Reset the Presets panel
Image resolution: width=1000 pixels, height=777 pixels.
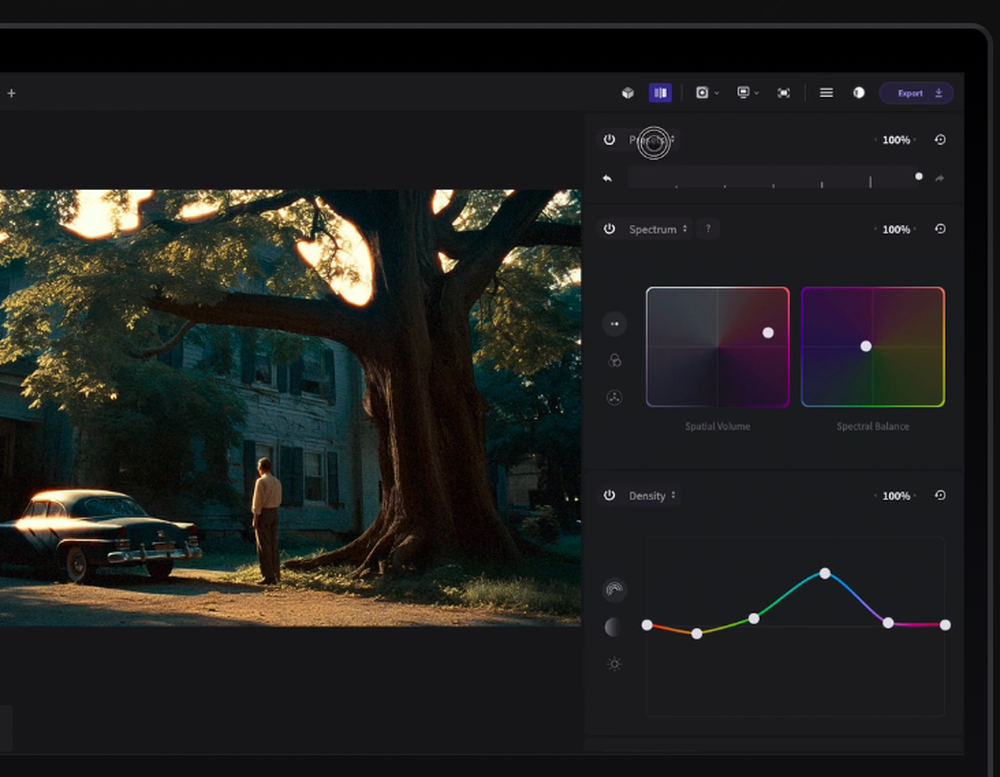pos(940,140)
